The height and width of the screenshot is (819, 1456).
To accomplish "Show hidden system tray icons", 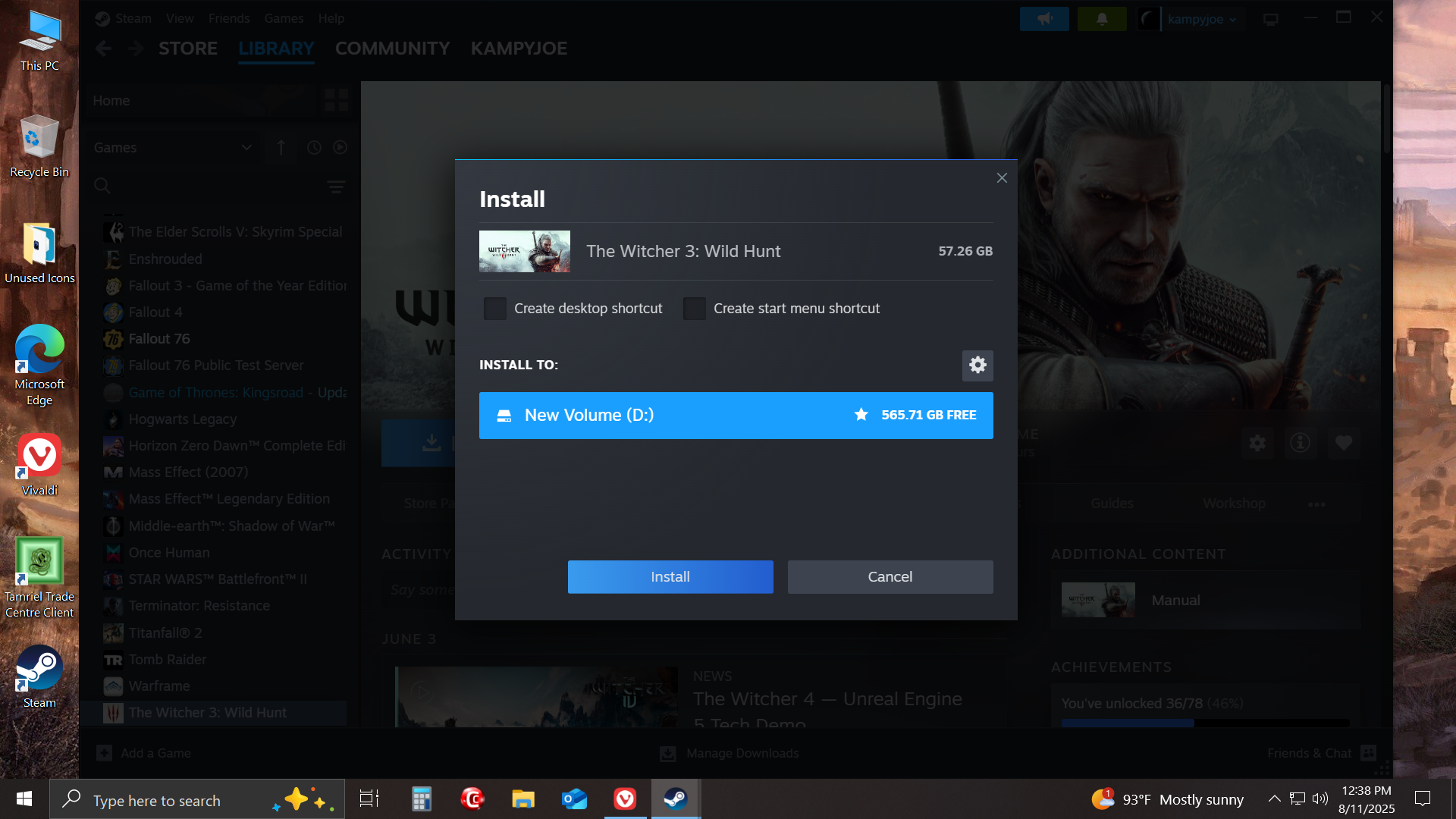I will click(1275, 799).
